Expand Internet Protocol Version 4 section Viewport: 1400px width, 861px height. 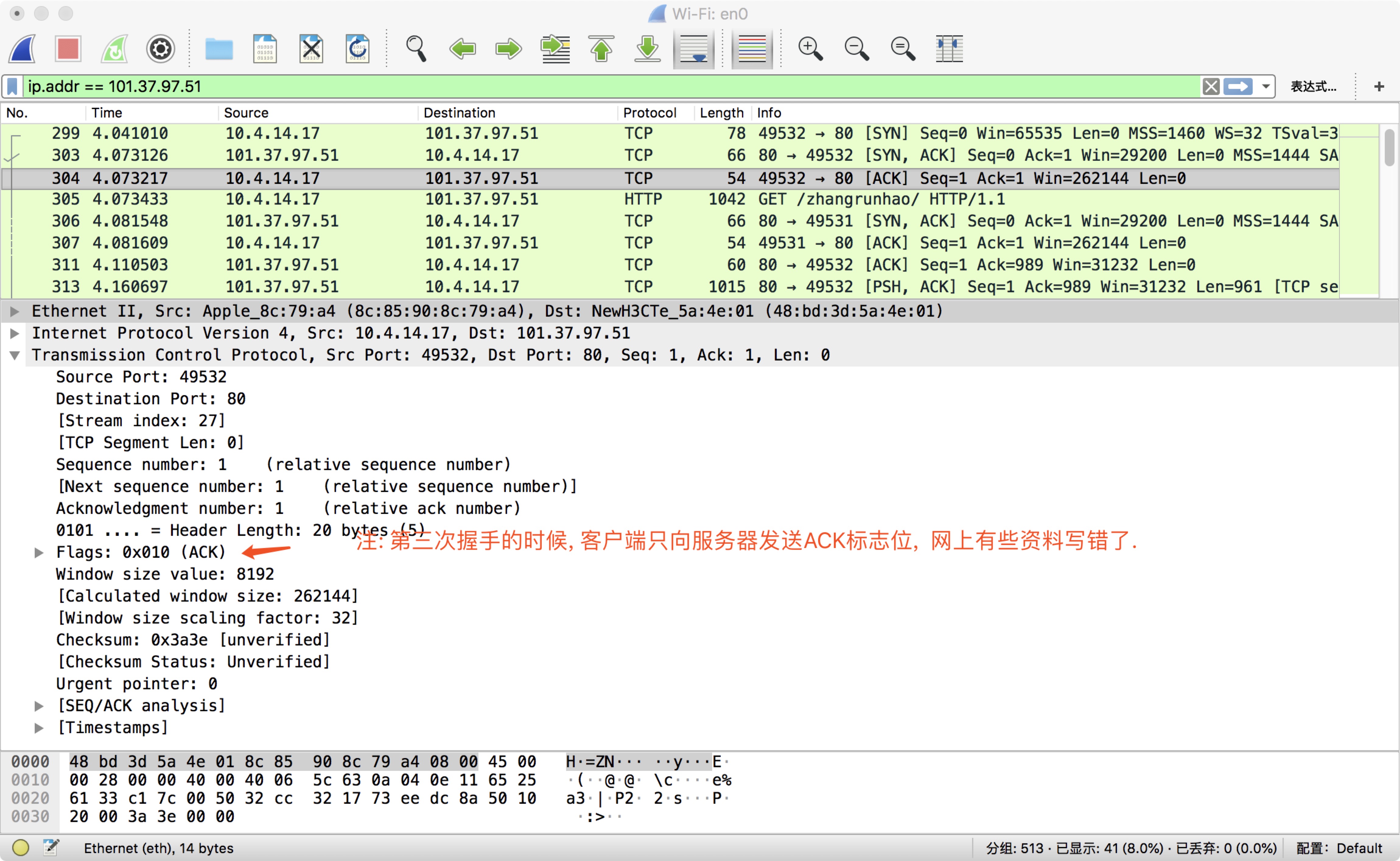(15, 333)
